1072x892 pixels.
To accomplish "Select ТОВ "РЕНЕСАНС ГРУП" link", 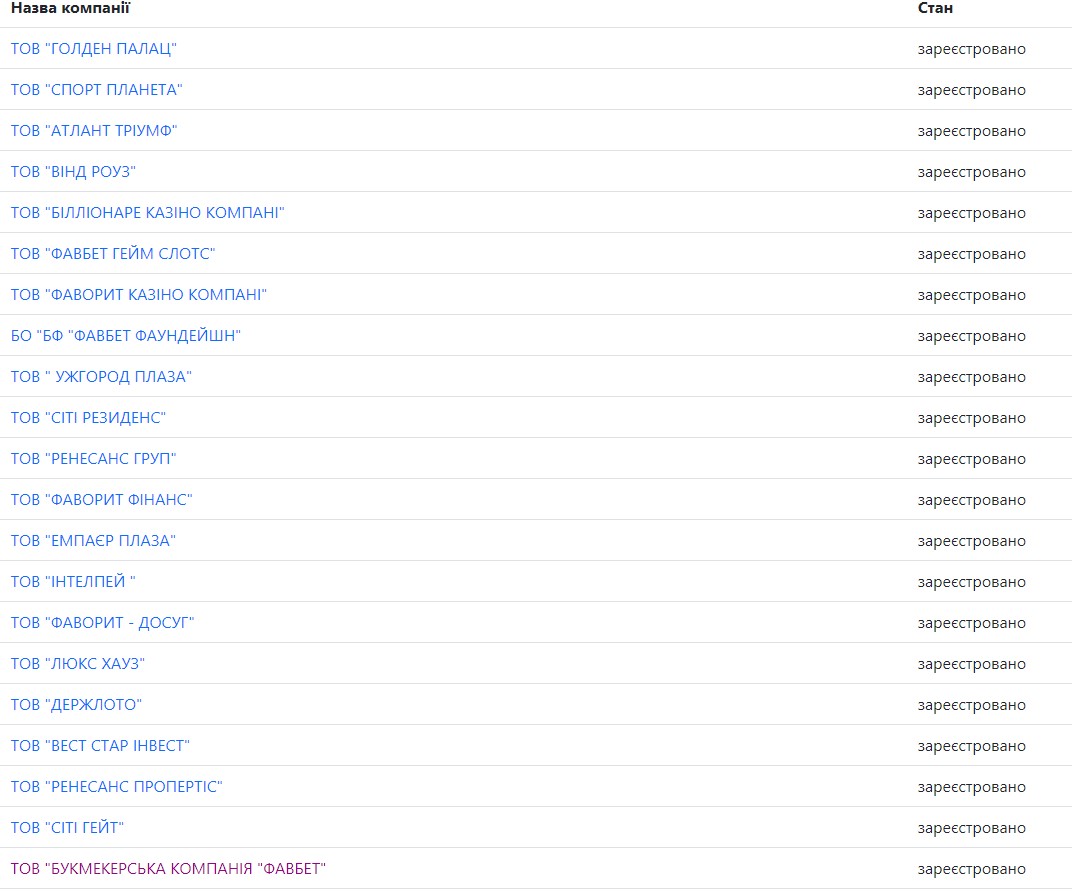I will pos(94,459).
